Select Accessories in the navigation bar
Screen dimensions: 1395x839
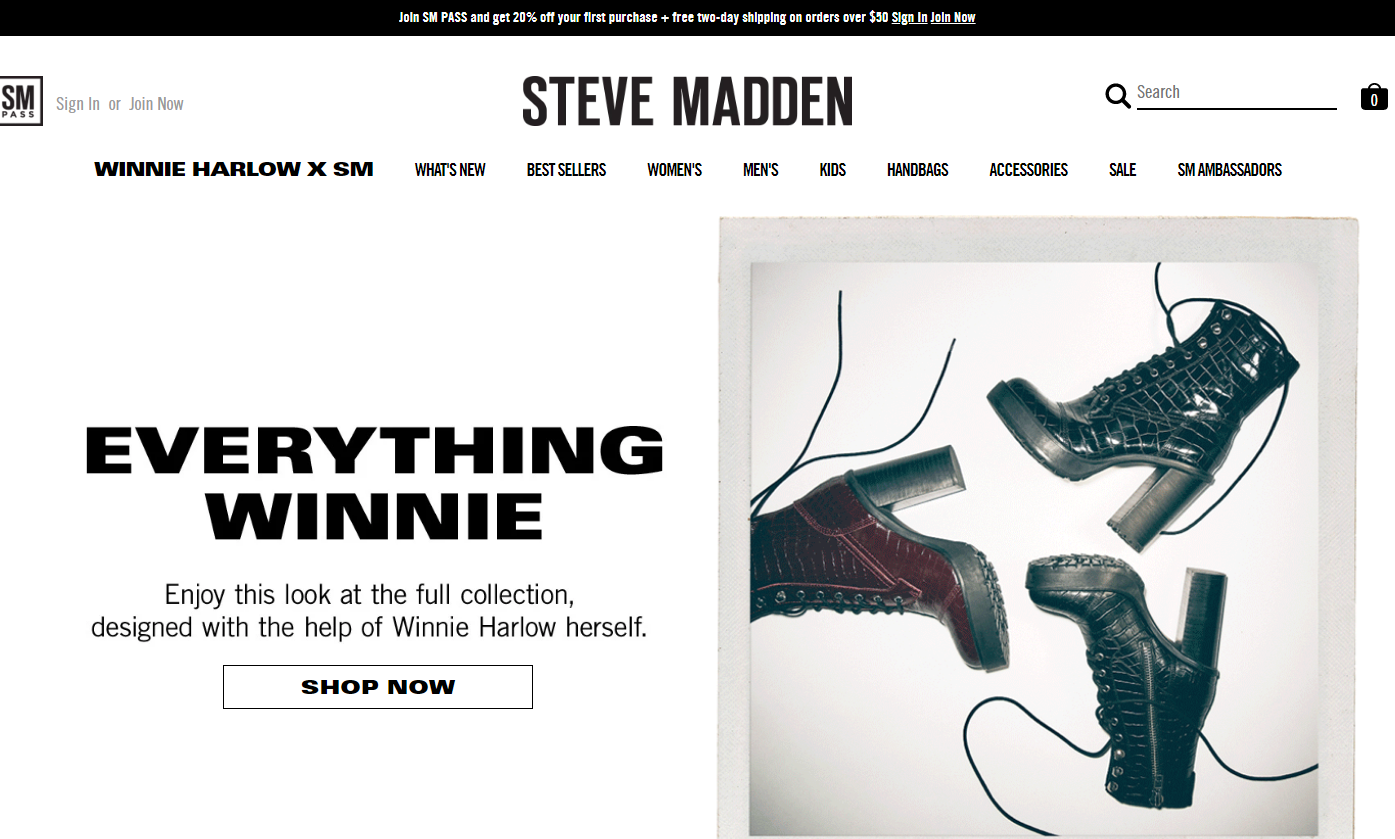1028,170
